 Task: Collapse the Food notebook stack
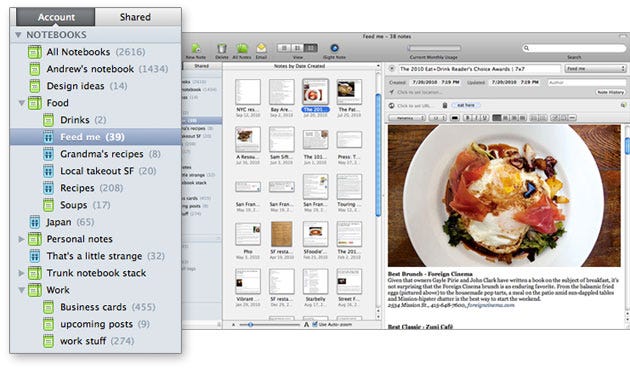22,103
